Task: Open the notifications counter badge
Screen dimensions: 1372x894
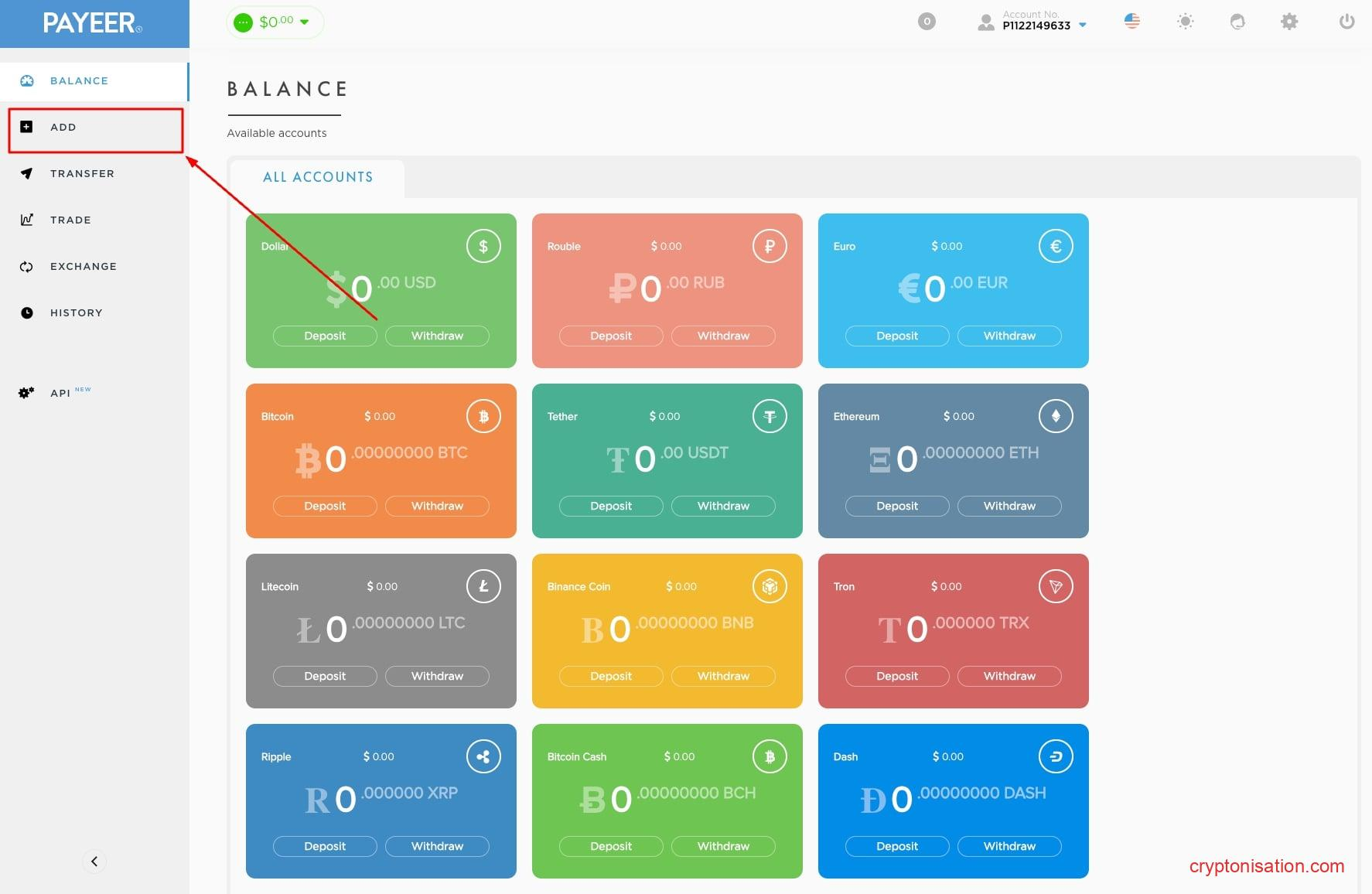Action: 927,22
